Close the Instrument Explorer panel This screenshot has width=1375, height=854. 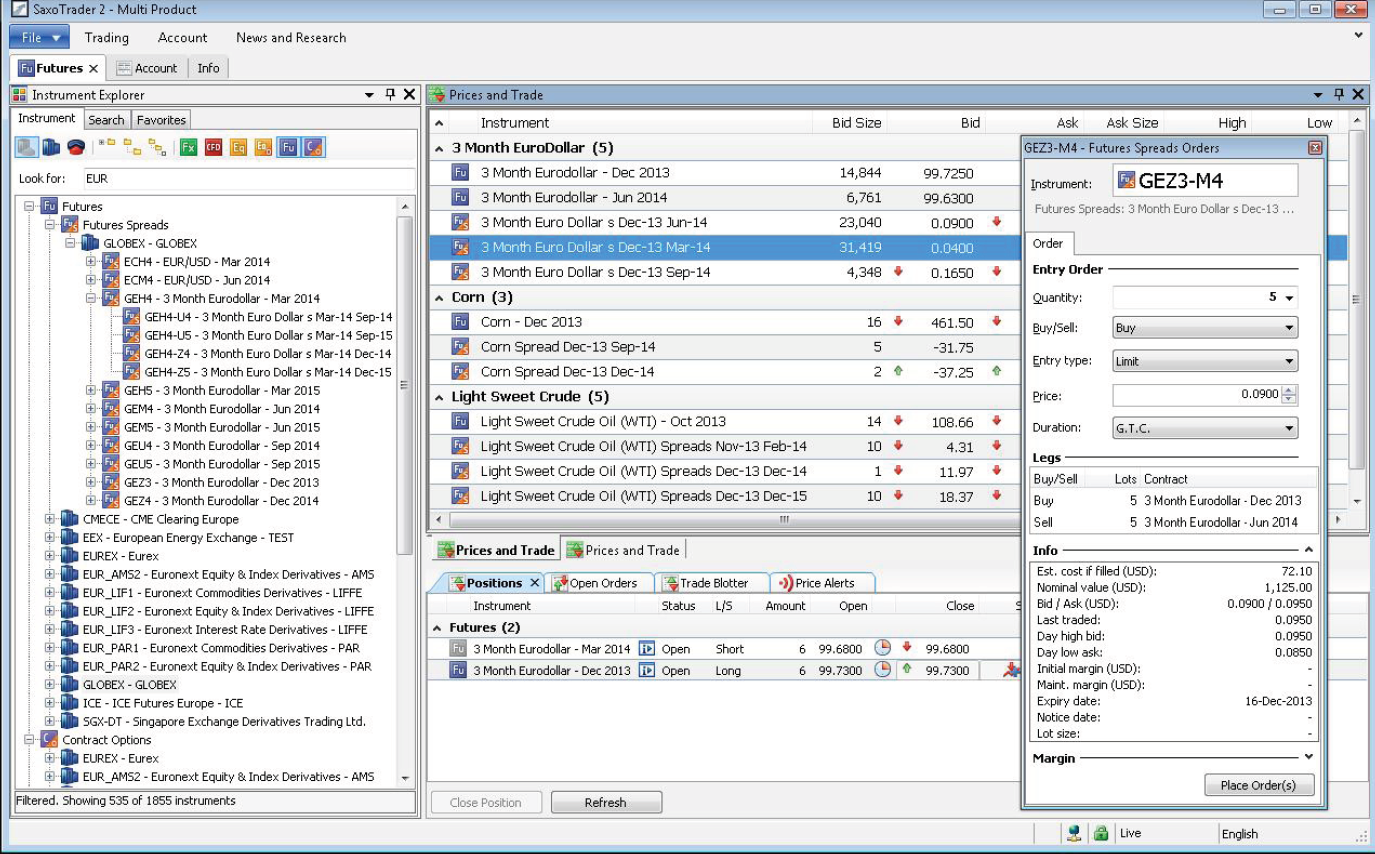409,95
